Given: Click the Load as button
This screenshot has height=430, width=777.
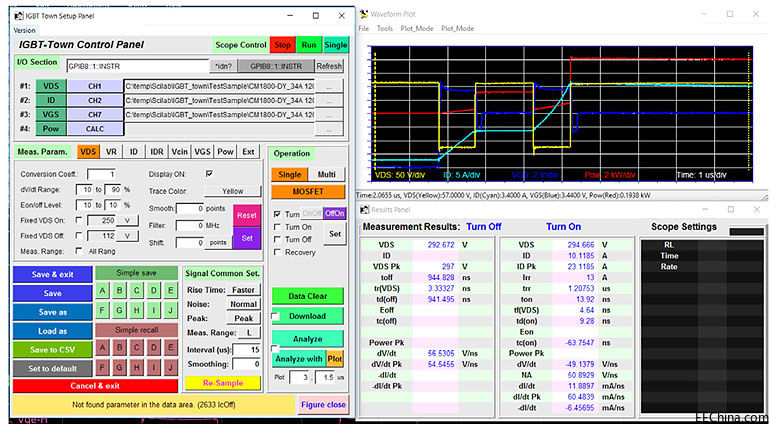Looking at the screenshot, I should [53, 331].
